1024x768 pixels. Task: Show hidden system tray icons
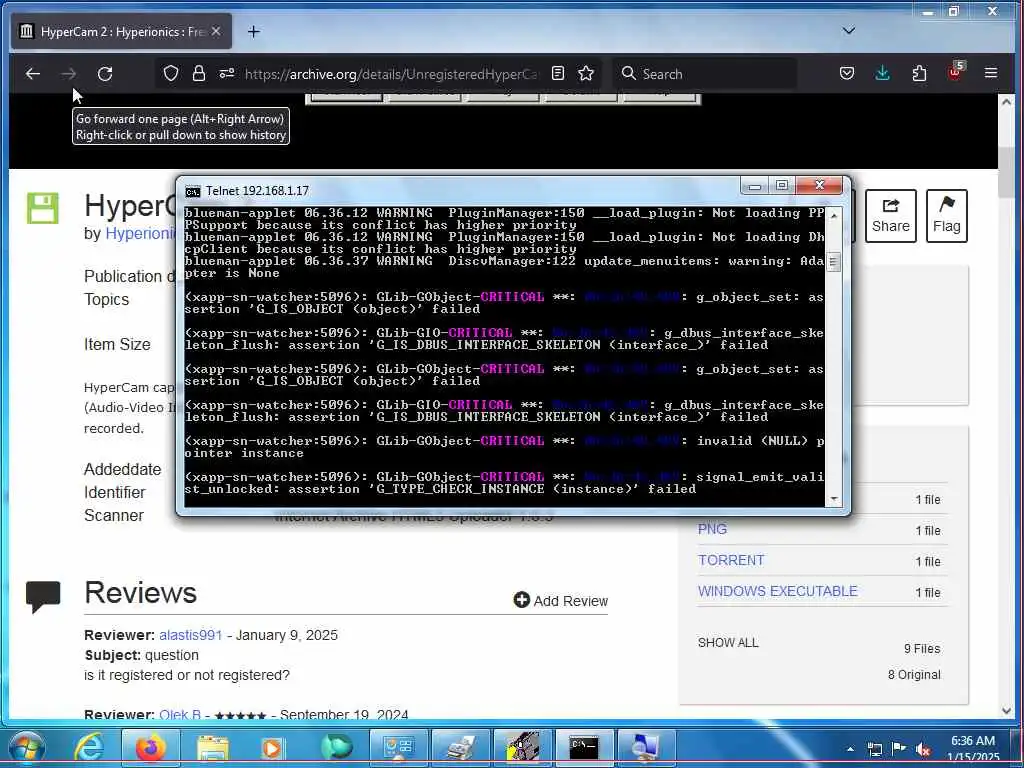coord(850,749)
